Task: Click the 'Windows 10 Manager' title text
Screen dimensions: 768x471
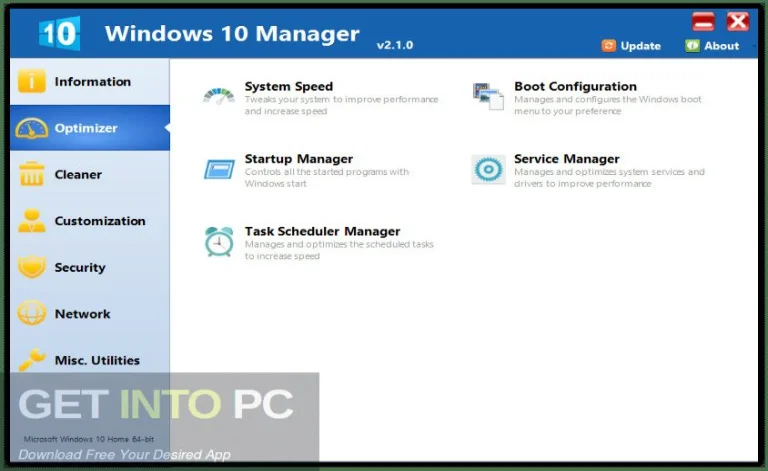Action: [x=232, y=34]
